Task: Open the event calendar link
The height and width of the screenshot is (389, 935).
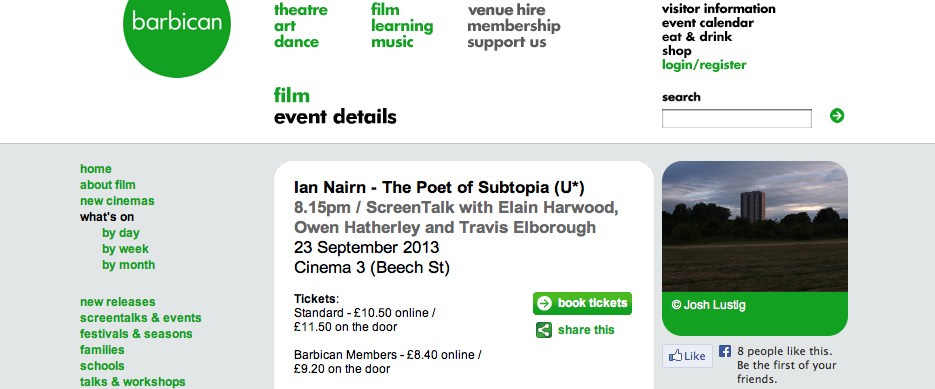Action: point(707,23)
